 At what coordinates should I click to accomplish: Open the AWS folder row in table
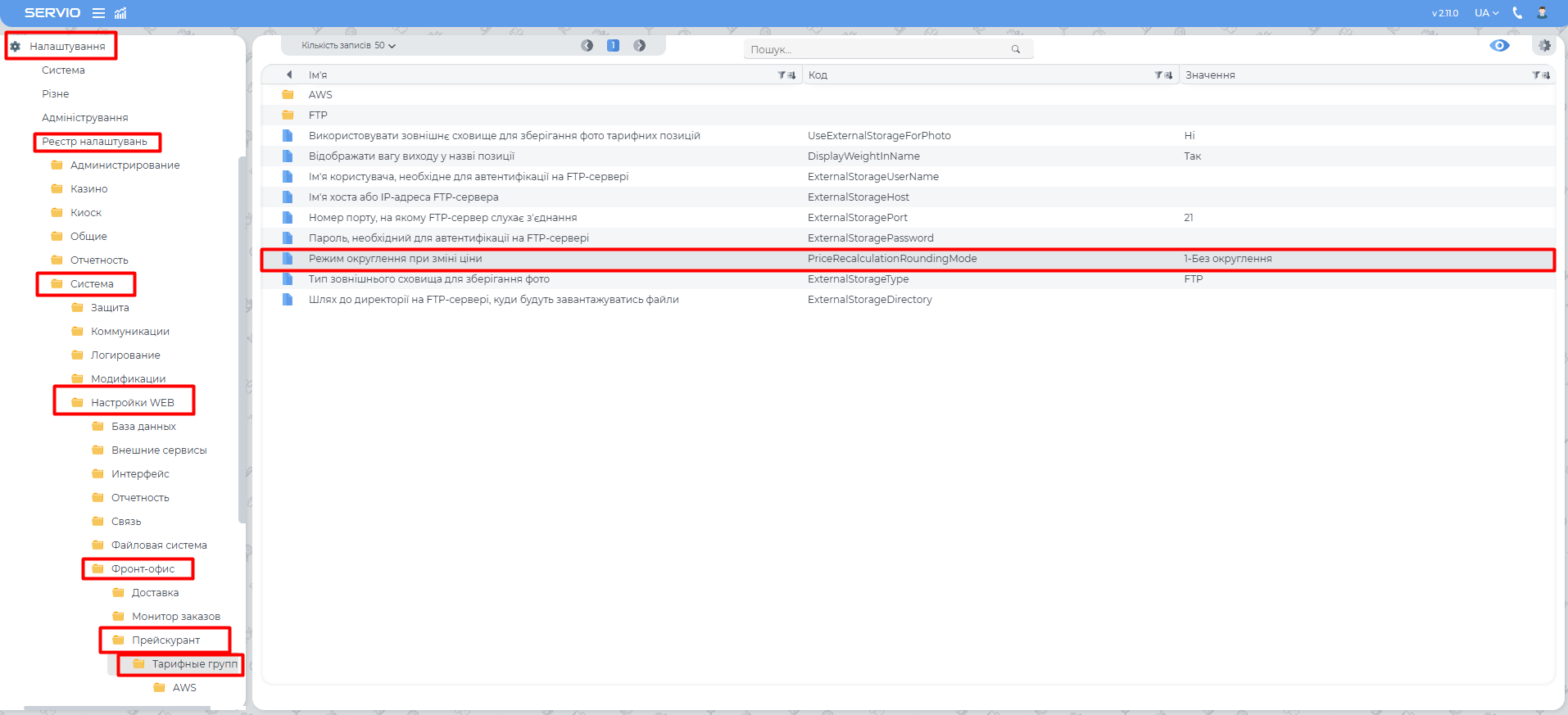pos(320,95)
